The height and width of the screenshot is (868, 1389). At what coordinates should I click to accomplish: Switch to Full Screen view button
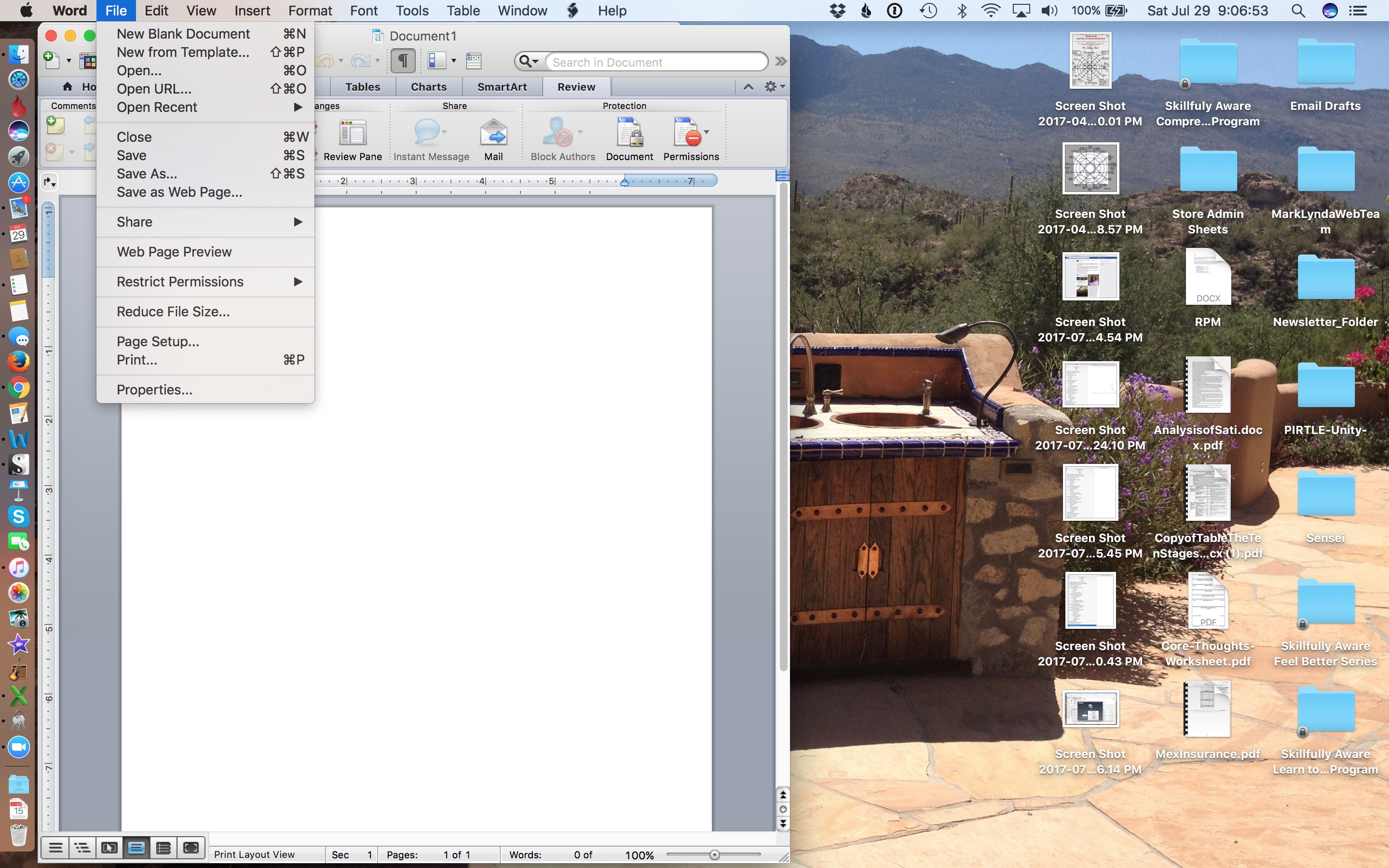tap(191, 847)
